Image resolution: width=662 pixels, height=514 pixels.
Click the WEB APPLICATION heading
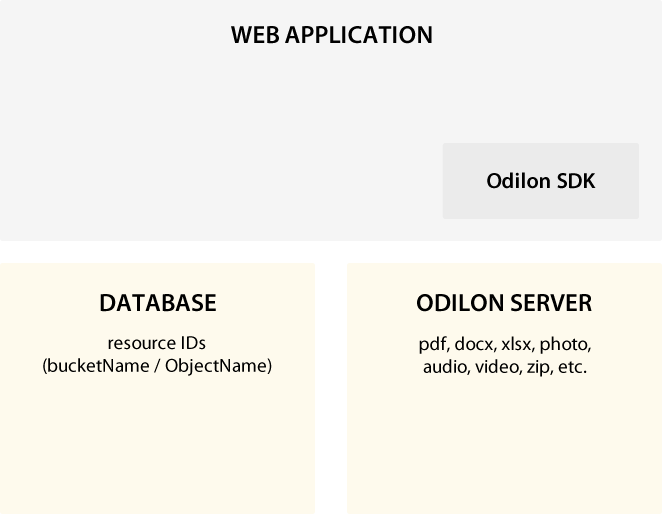point(331,35)
